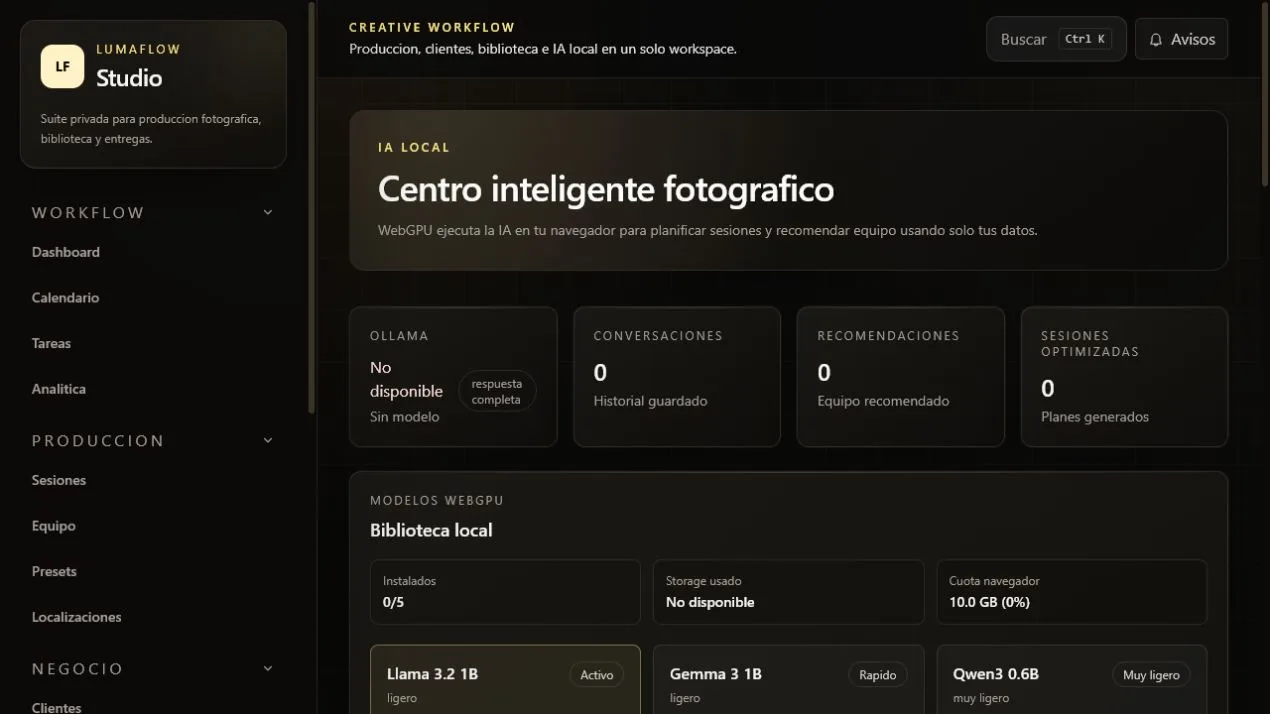This screenshot has width=1270, height=714.
Task: Click the Rapido badge on Gemma
Action: [x=878, y=675]
